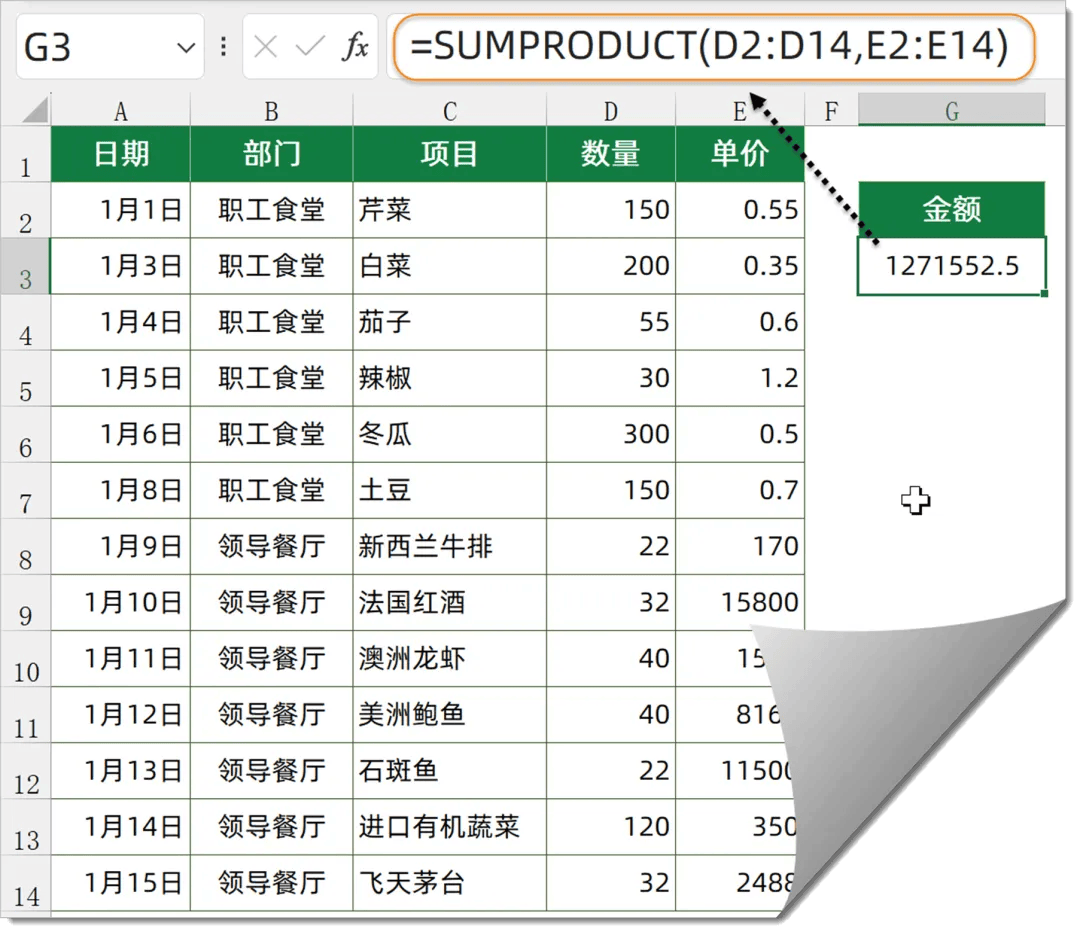This screenshot has height=932, width=1080.
Task: Click the cell containing 进口有机蔬菜
Action: [450, 827]
